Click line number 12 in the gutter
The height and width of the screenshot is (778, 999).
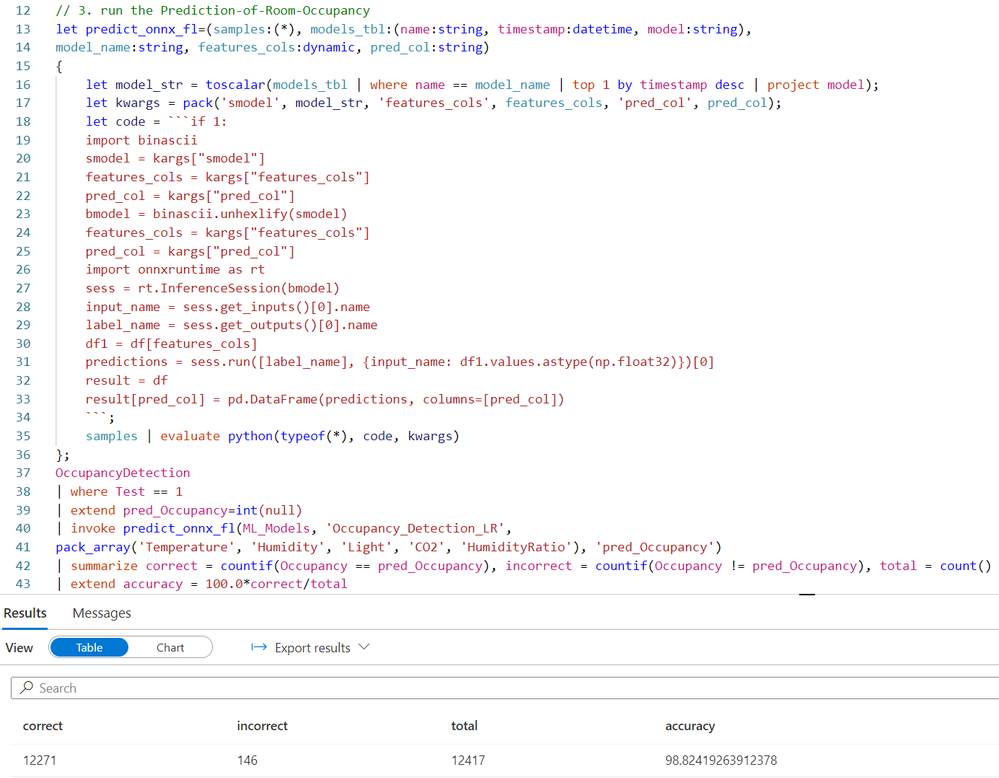tap(23, 11)
